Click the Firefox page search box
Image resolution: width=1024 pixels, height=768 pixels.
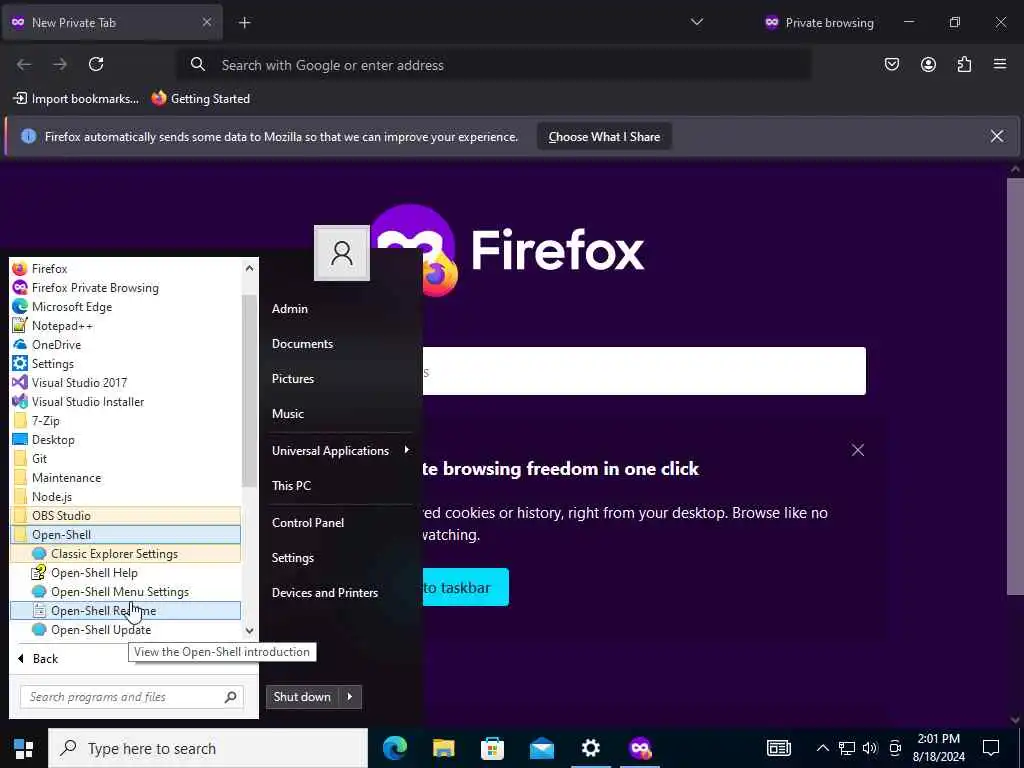pyautogui.click(x=644, y=371)
